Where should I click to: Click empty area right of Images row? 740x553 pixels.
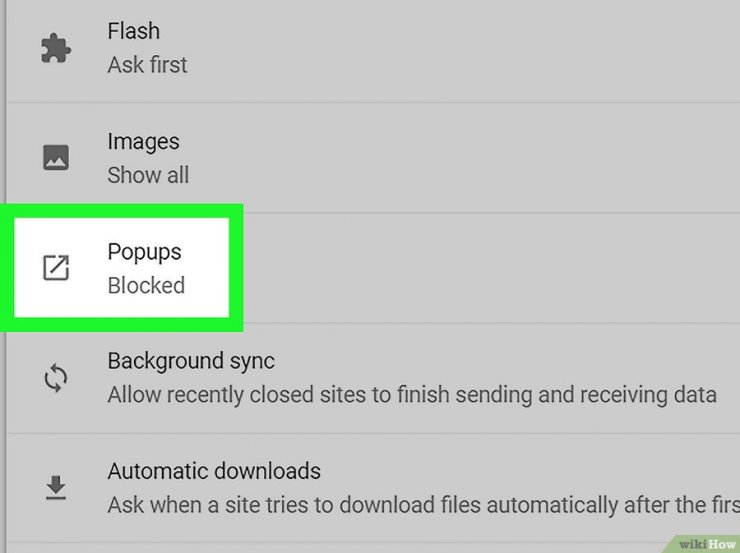click(462, 158)
